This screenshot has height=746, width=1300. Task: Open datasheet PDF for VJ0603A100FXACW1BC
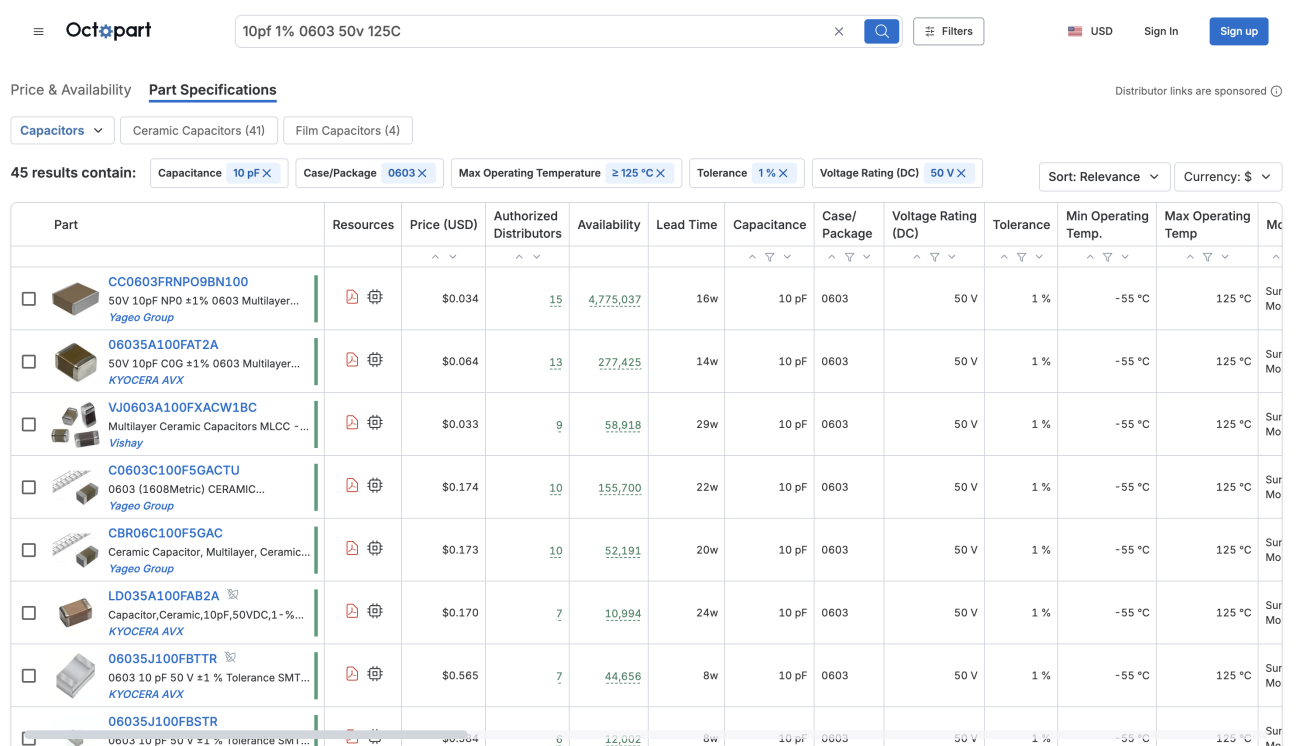352,423
